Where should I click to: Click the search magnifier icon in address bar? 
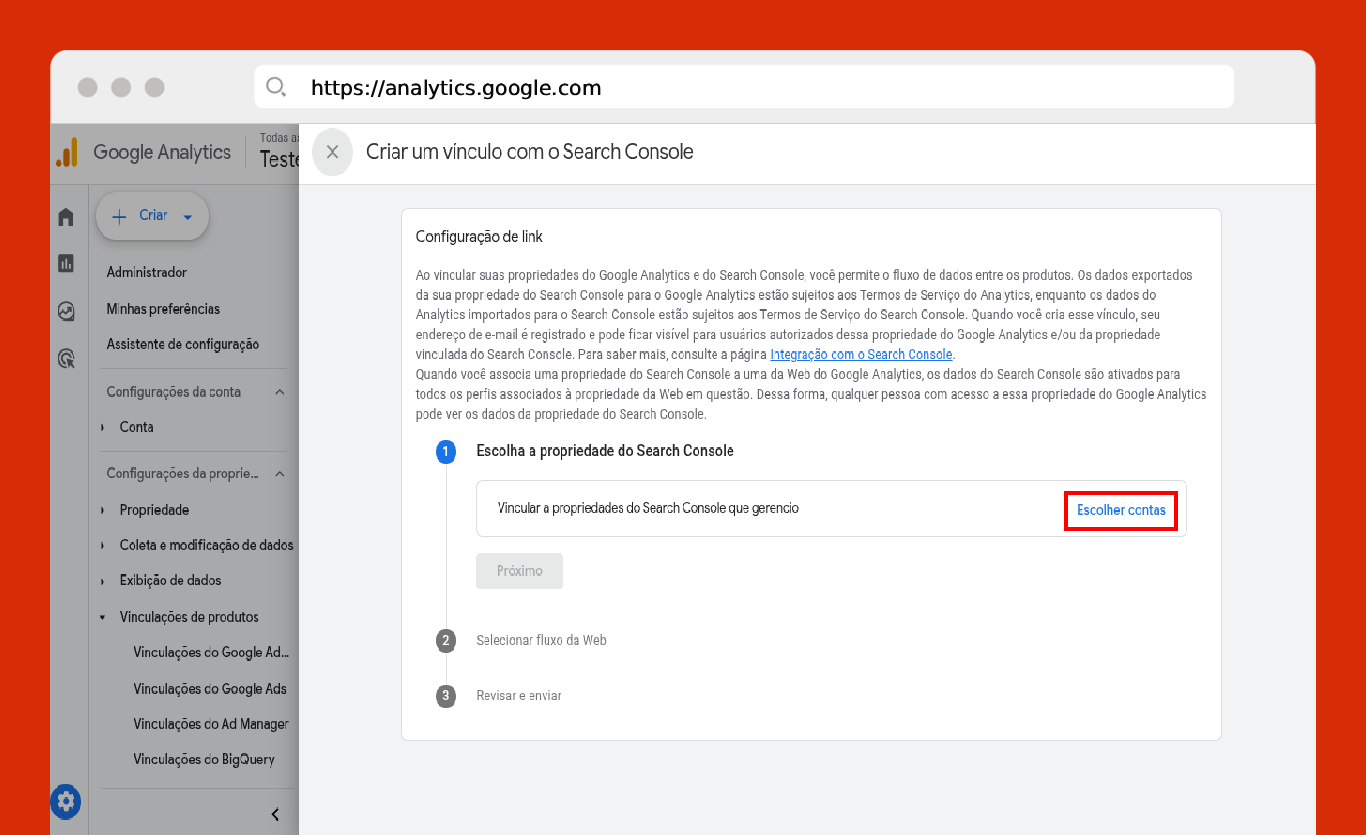[x=276, y=87]
